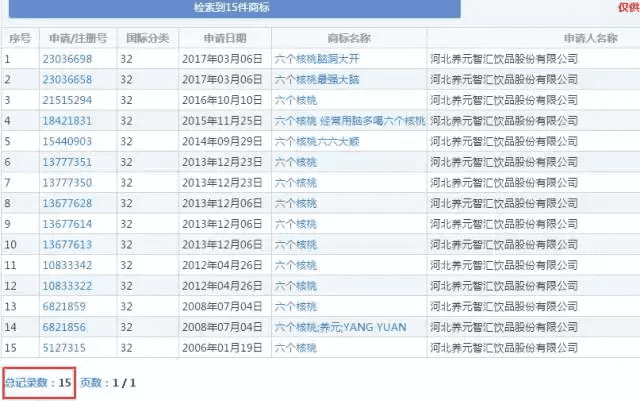Open registration number 13677614 link
This screenshot has width=640, height=404.
[x=67, y=224]
